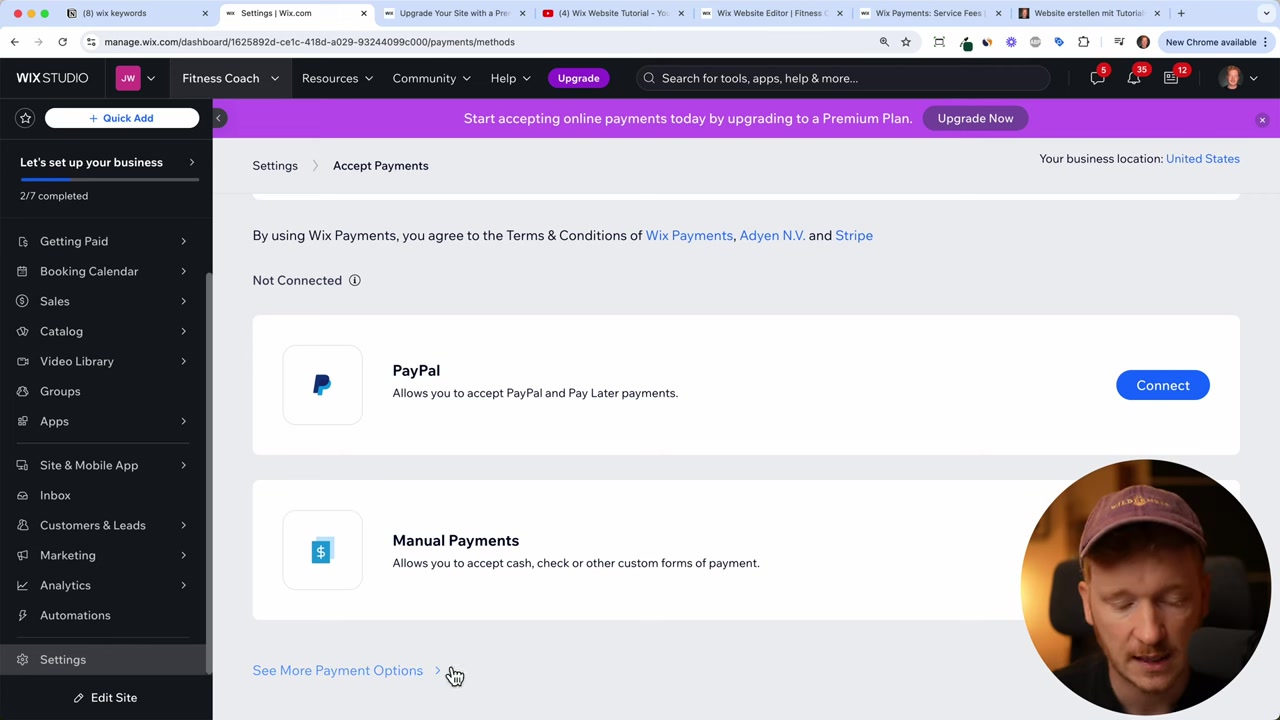Expand the Getting Paid submenu
This screenshot has width=1280, height=720.
click(183, 241)
